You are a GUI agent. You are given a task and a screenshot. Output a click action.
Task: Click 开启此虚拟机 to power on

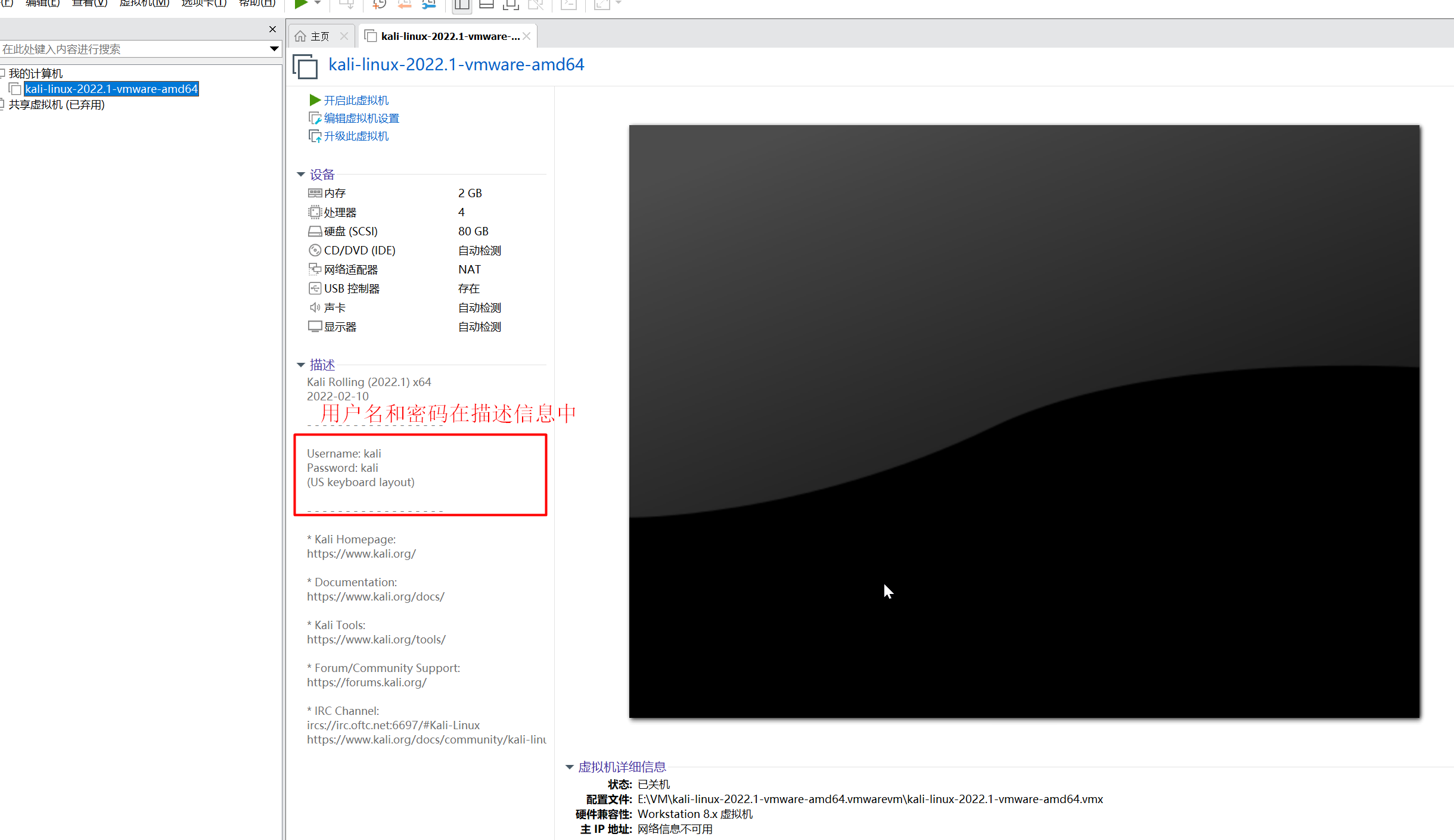pyautogui.click(x=356, y=100)
